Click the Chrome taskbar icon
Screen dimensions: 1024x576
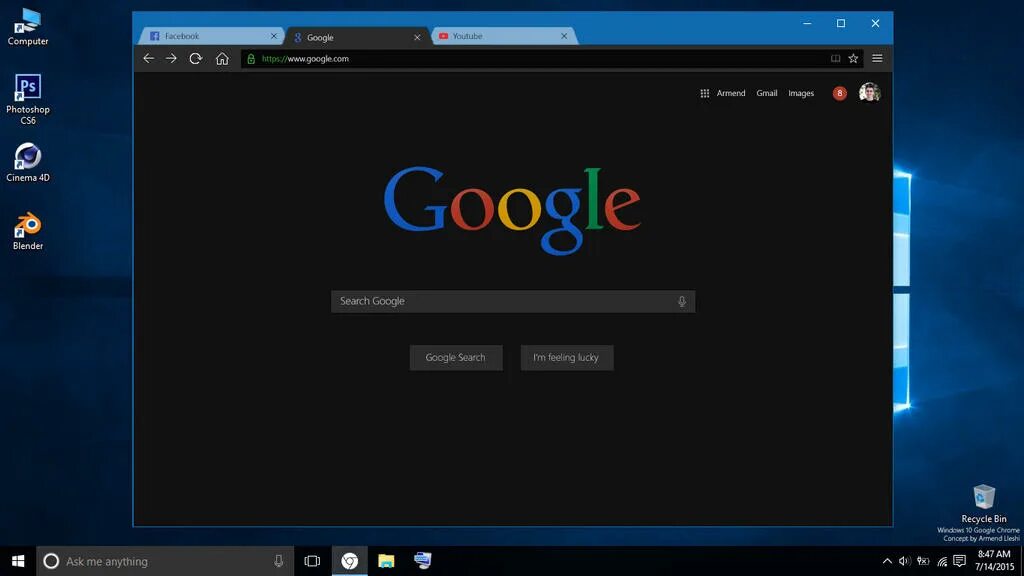(x=349, y=561)
